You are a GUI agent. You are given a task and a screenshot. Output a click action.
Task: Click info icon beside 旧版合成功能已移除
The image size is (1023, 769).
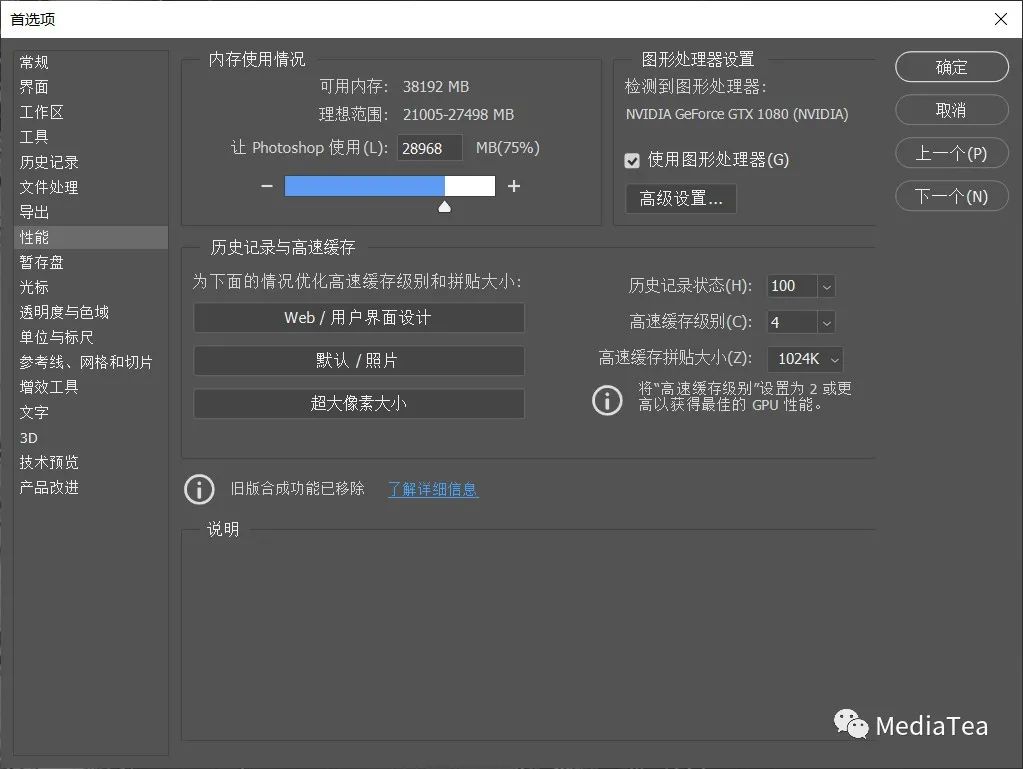tap(199, 489)
